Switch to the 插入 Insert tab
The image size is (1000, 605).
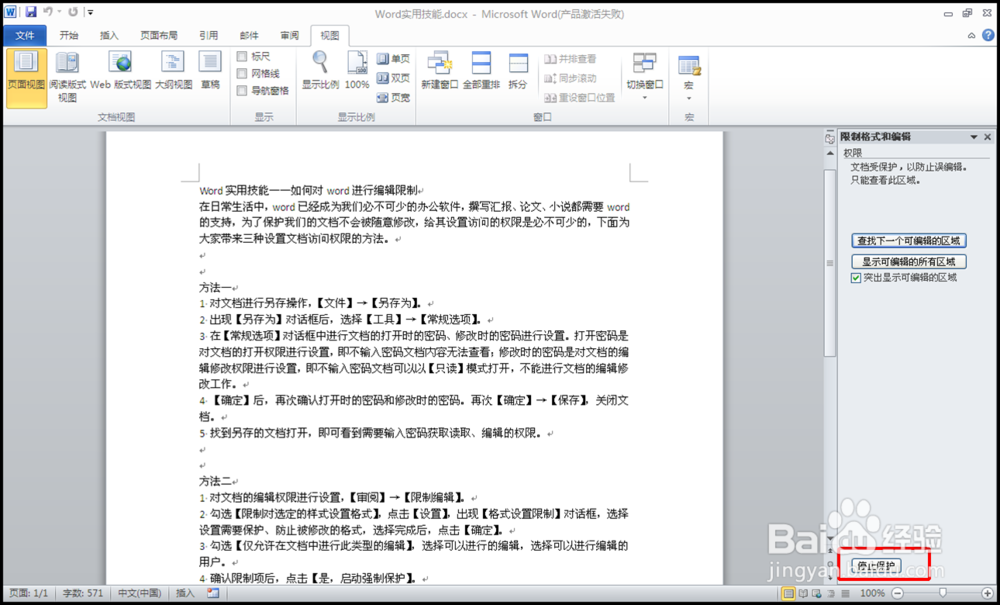(x=110, y=36)
